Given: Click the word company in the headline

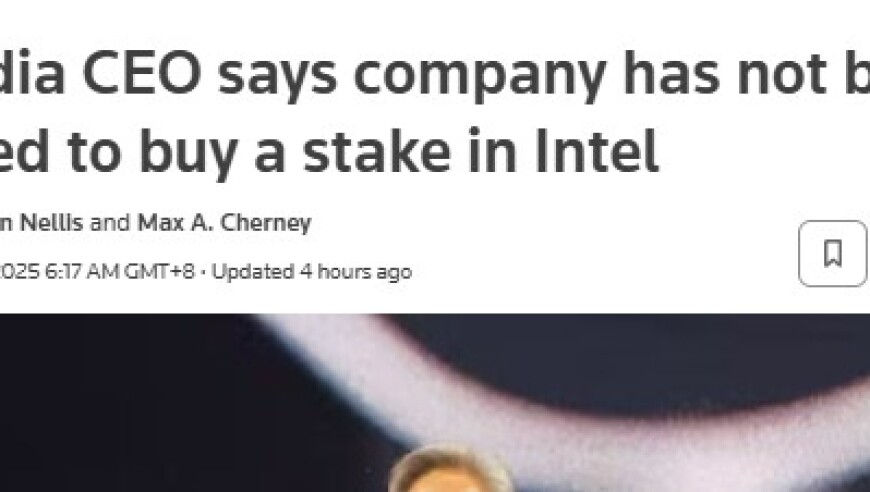Looking at the screenshot, I should (x=479, y=78).
